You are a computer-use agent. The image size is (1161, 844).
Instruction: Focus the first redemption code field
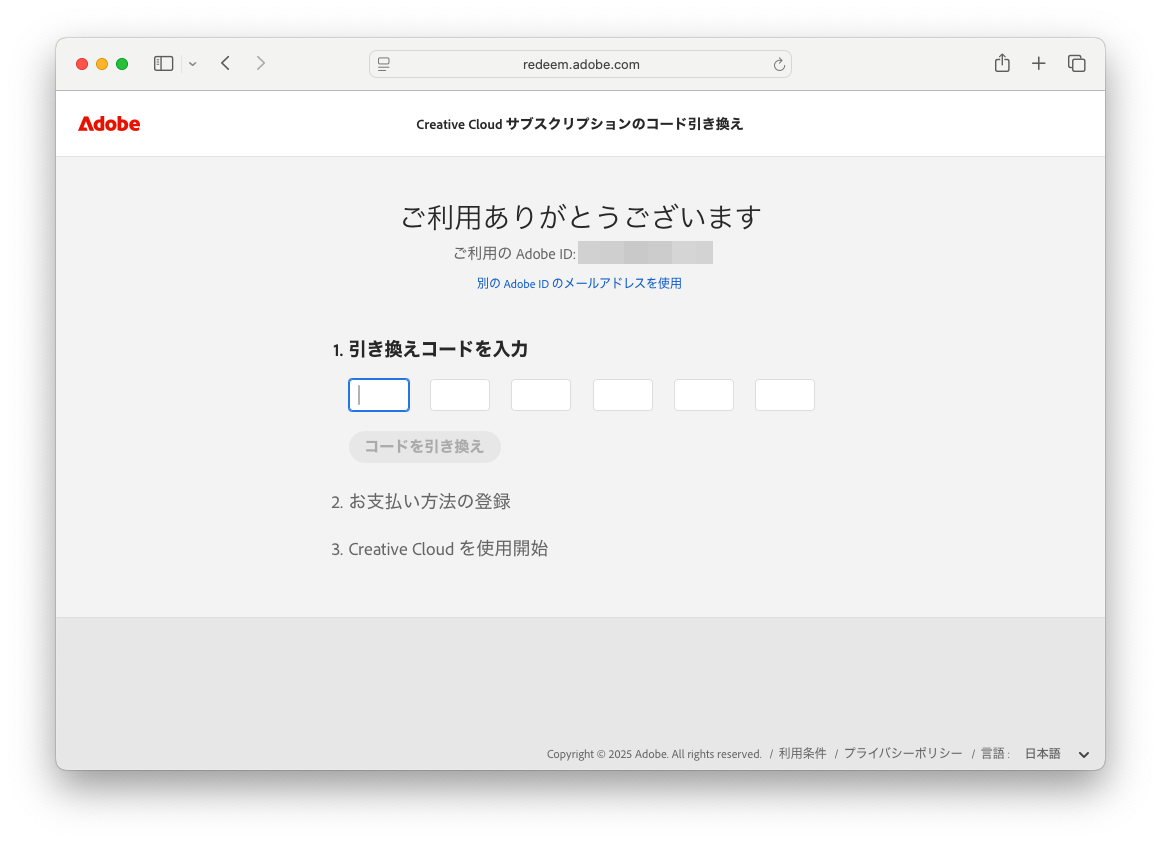click(x=379, y=395)
